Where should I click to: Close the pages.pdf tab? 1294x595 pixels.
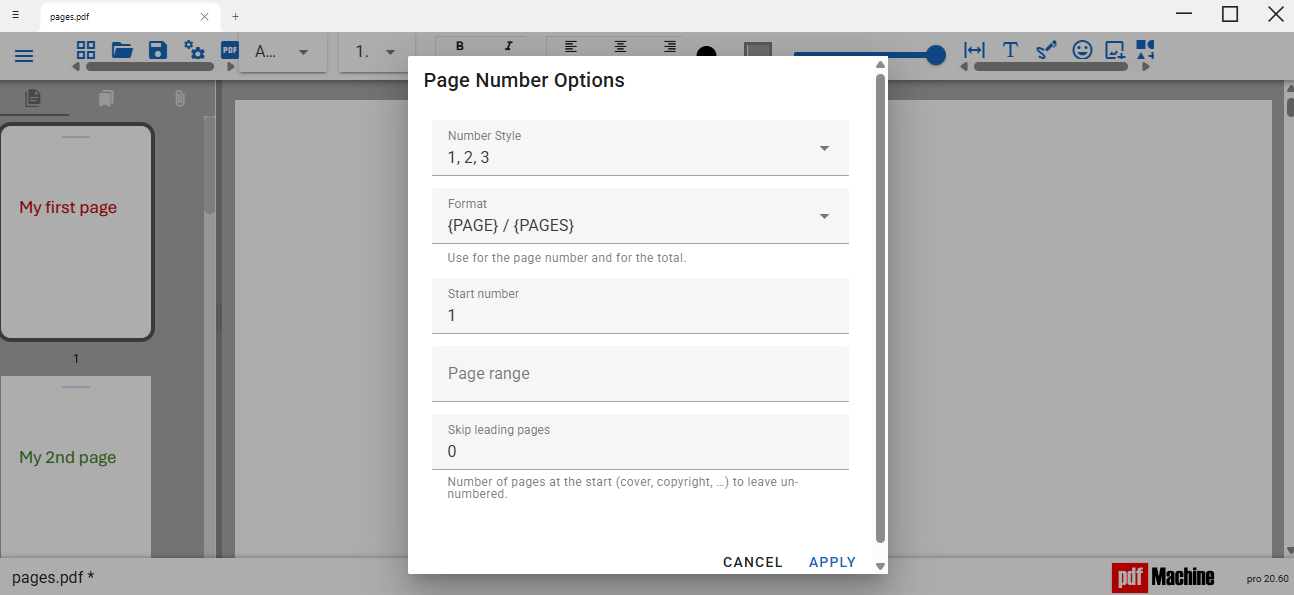pos(204,16)
